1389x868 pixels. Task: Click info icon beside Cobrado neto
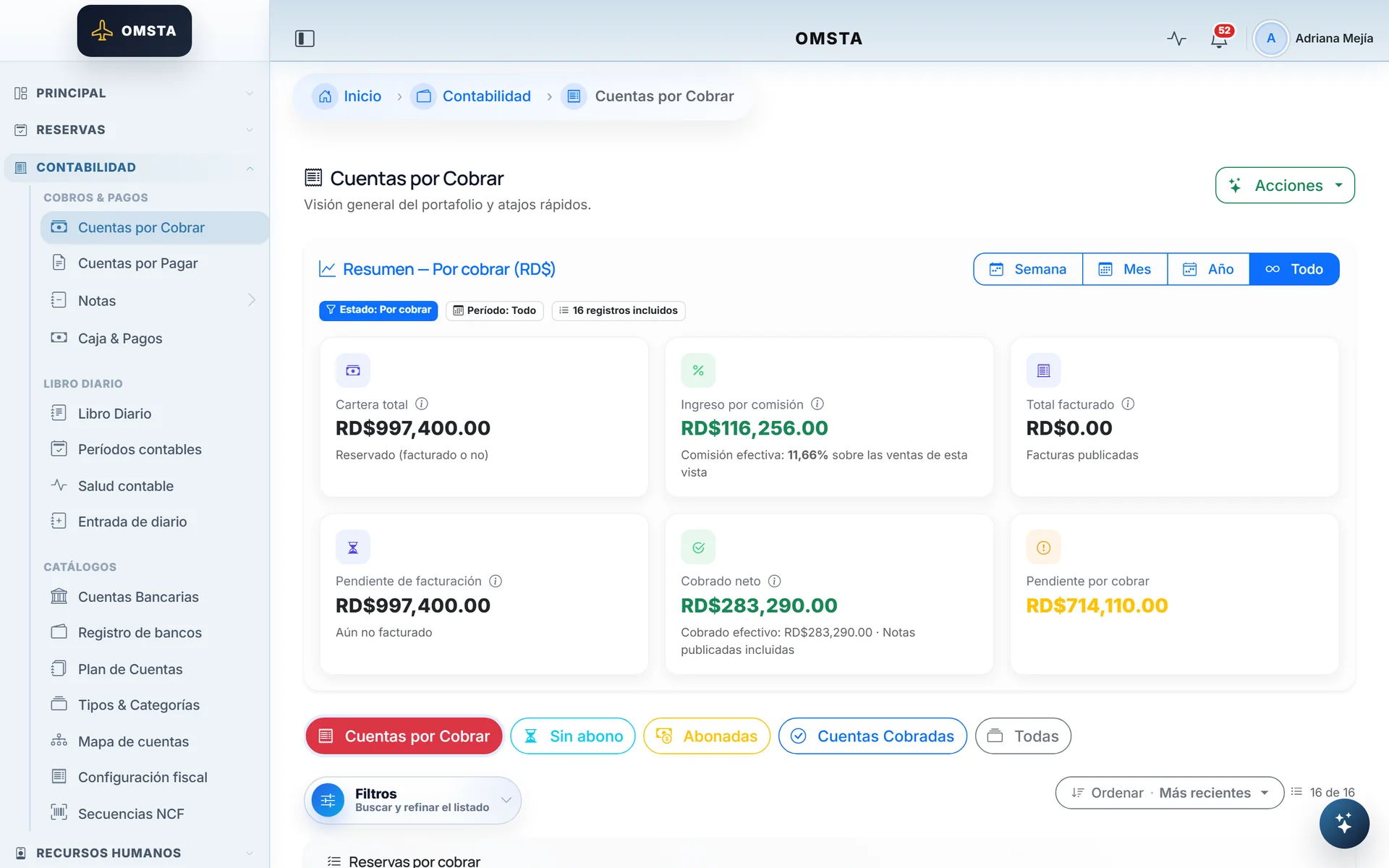click(774, 581)
